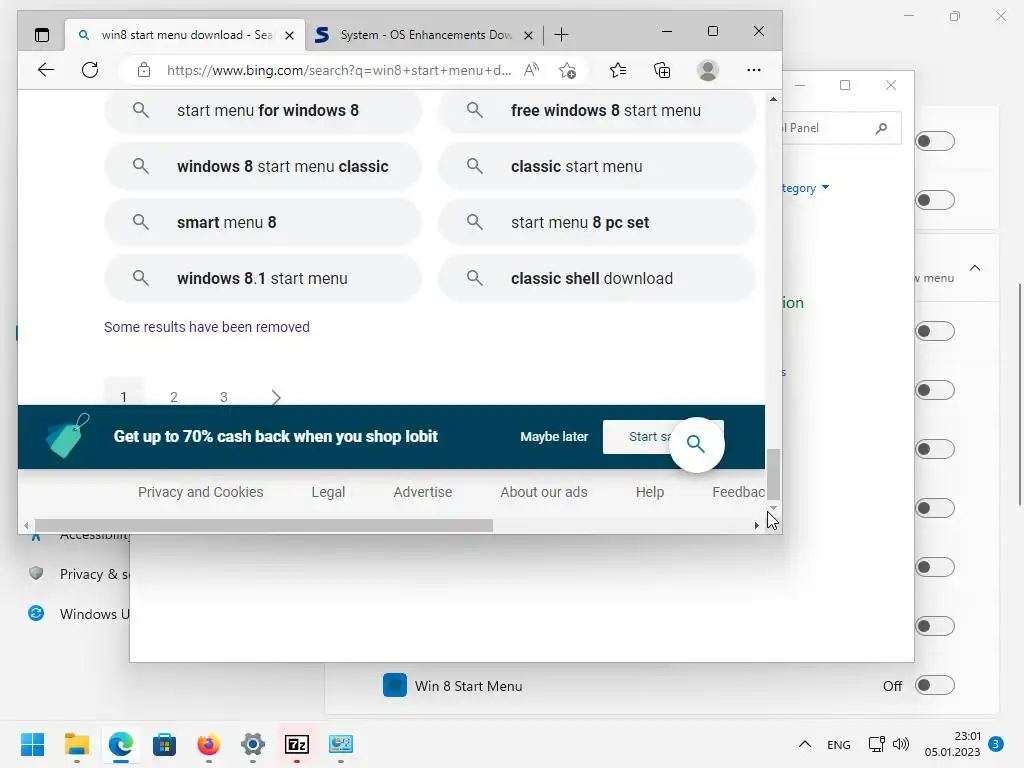
Task: Open the Favorites list icon
Action: coord(618,70)
